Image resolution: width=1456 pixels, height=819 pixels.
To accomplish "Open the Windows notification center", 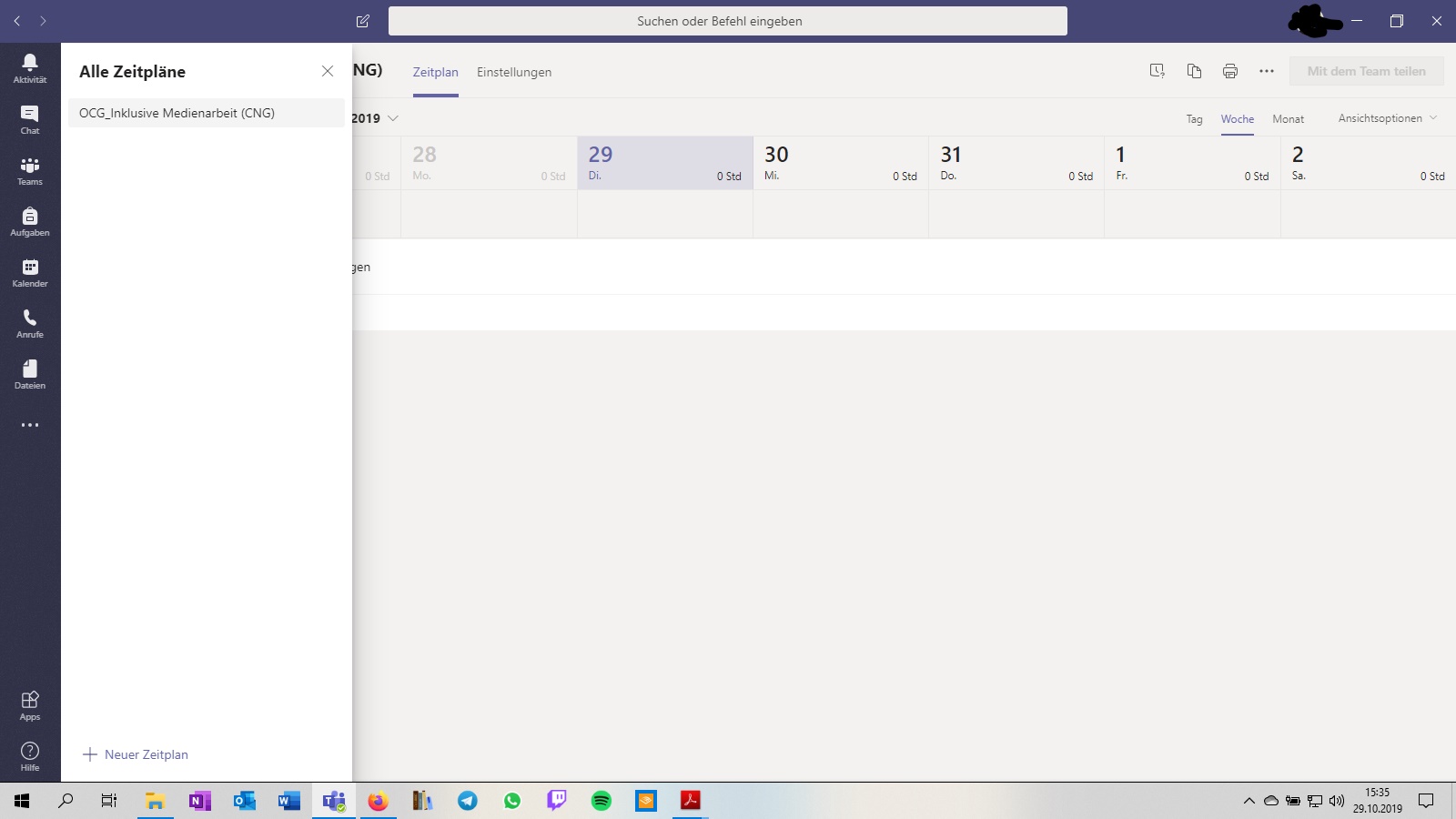I will (1426, 801).
